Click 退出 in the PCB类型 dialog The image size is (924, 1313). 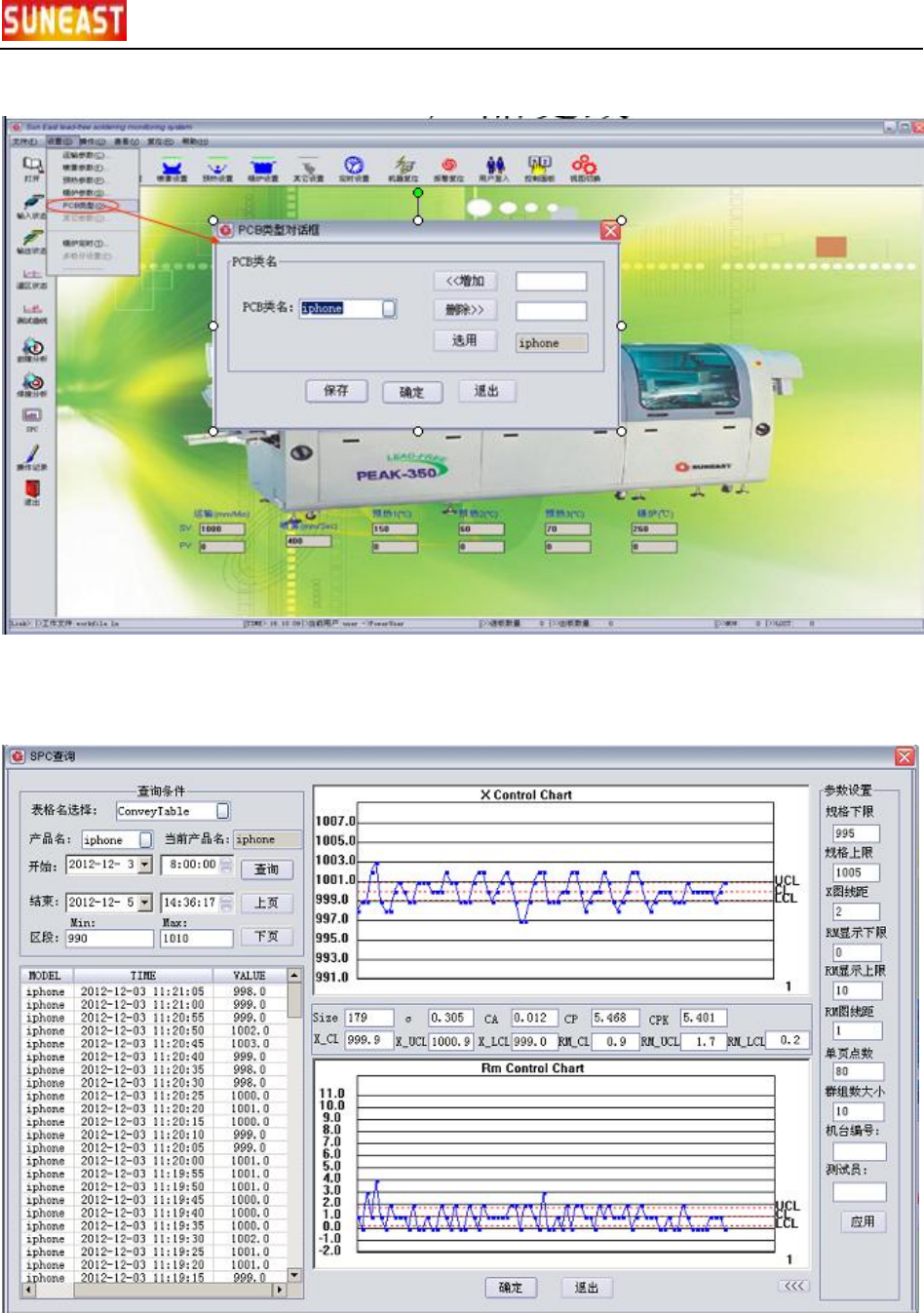coord(486,391)
